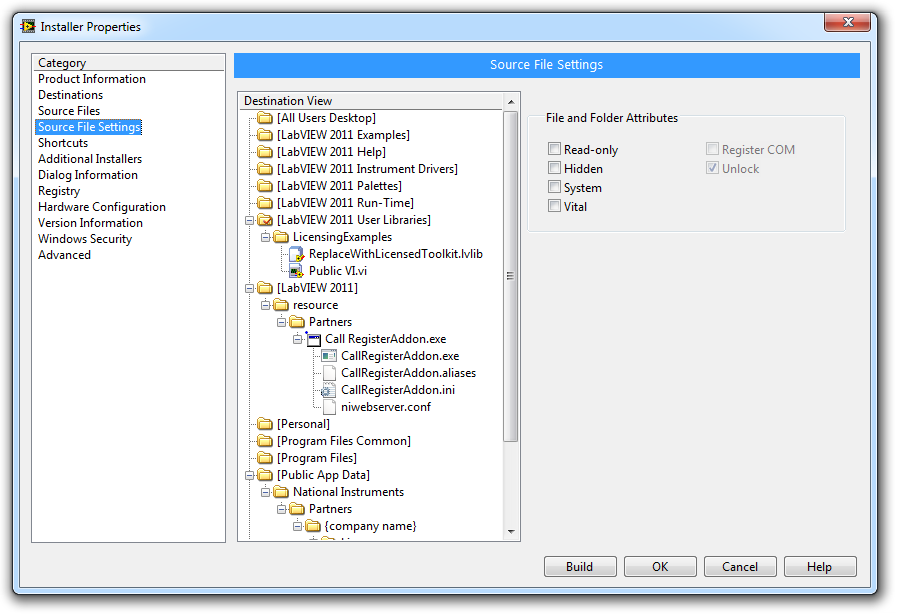The image size is (902, 615).
Task: Click the LabVIEW 2011 Palettes folder icon
Action: [265, 186]
